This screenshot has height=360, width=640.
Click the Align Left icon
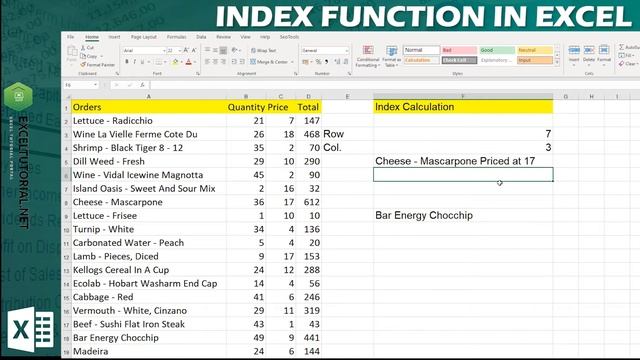pyautogui.click(x=207, y=62)
